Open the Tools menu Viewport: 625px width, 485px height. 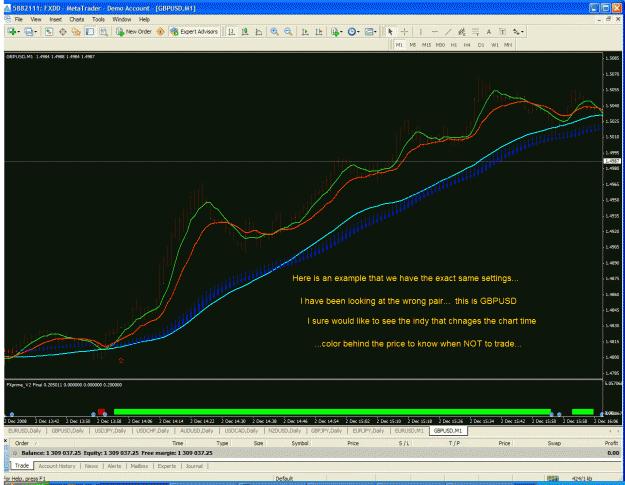click(98, 19)
